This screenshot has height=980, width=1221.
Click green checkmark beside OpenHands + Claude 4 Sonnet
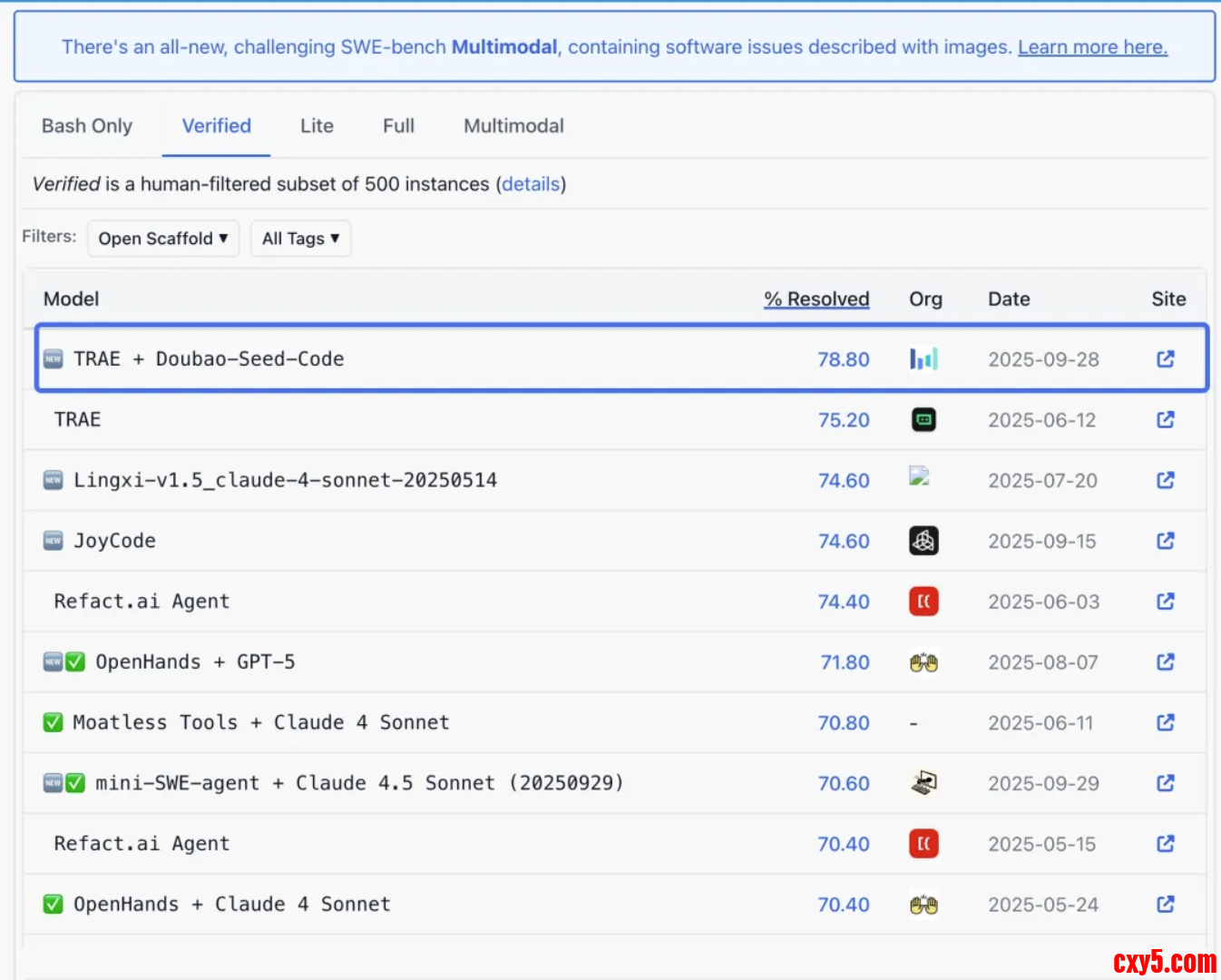(x=54, y=904)
